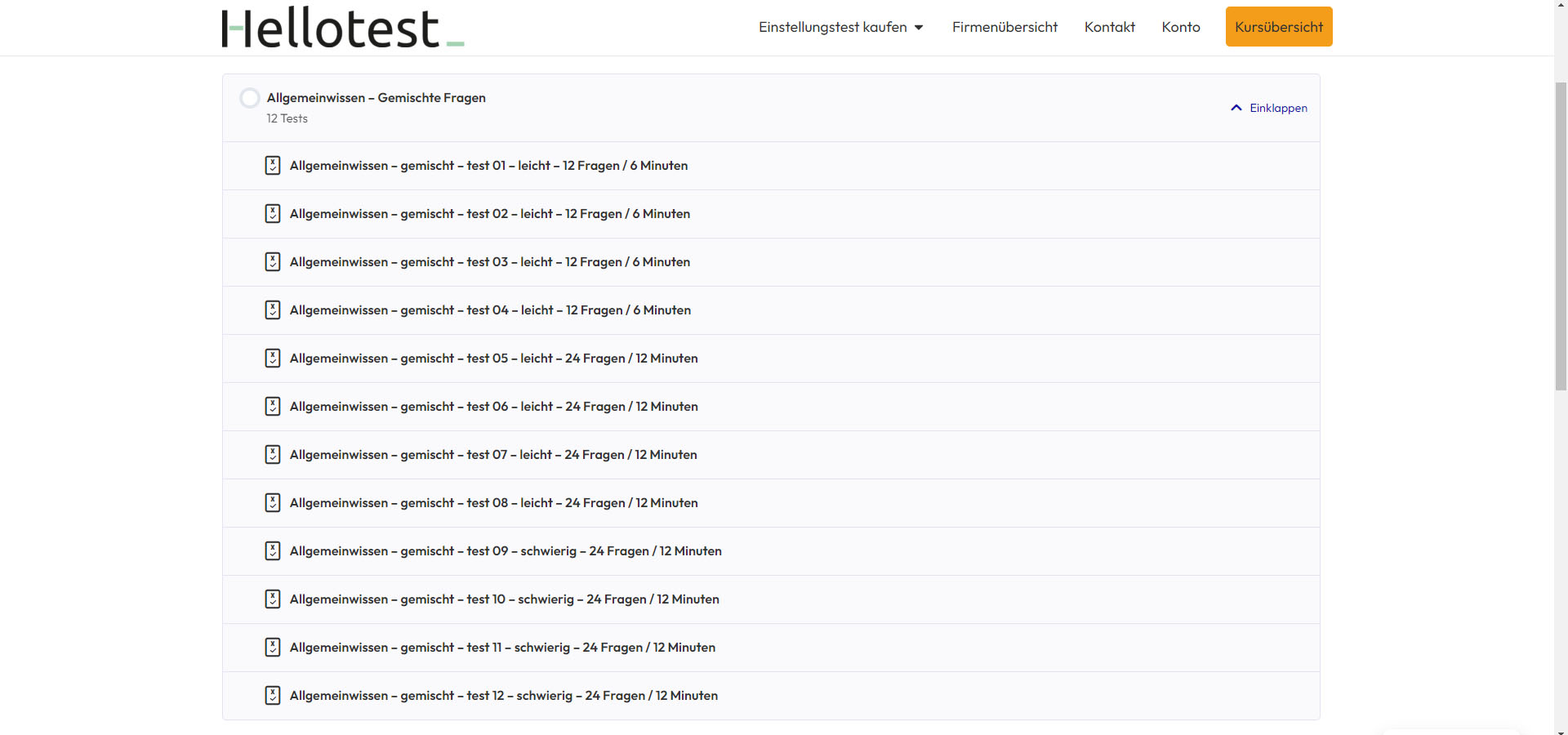This screenshot has width=1568, height=735.
Task: Click the '12 Tests' subtitle
Action: [287, 118]
